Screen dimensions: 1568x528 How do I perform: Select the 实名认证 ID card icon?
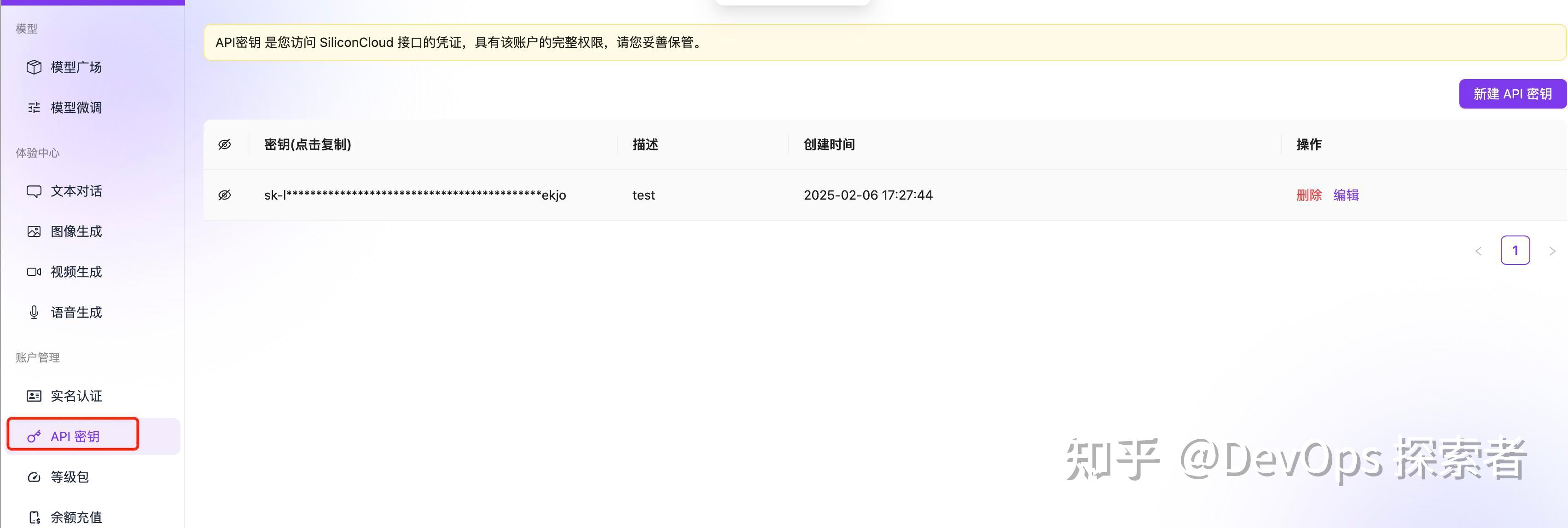click(x=34, y=396)
